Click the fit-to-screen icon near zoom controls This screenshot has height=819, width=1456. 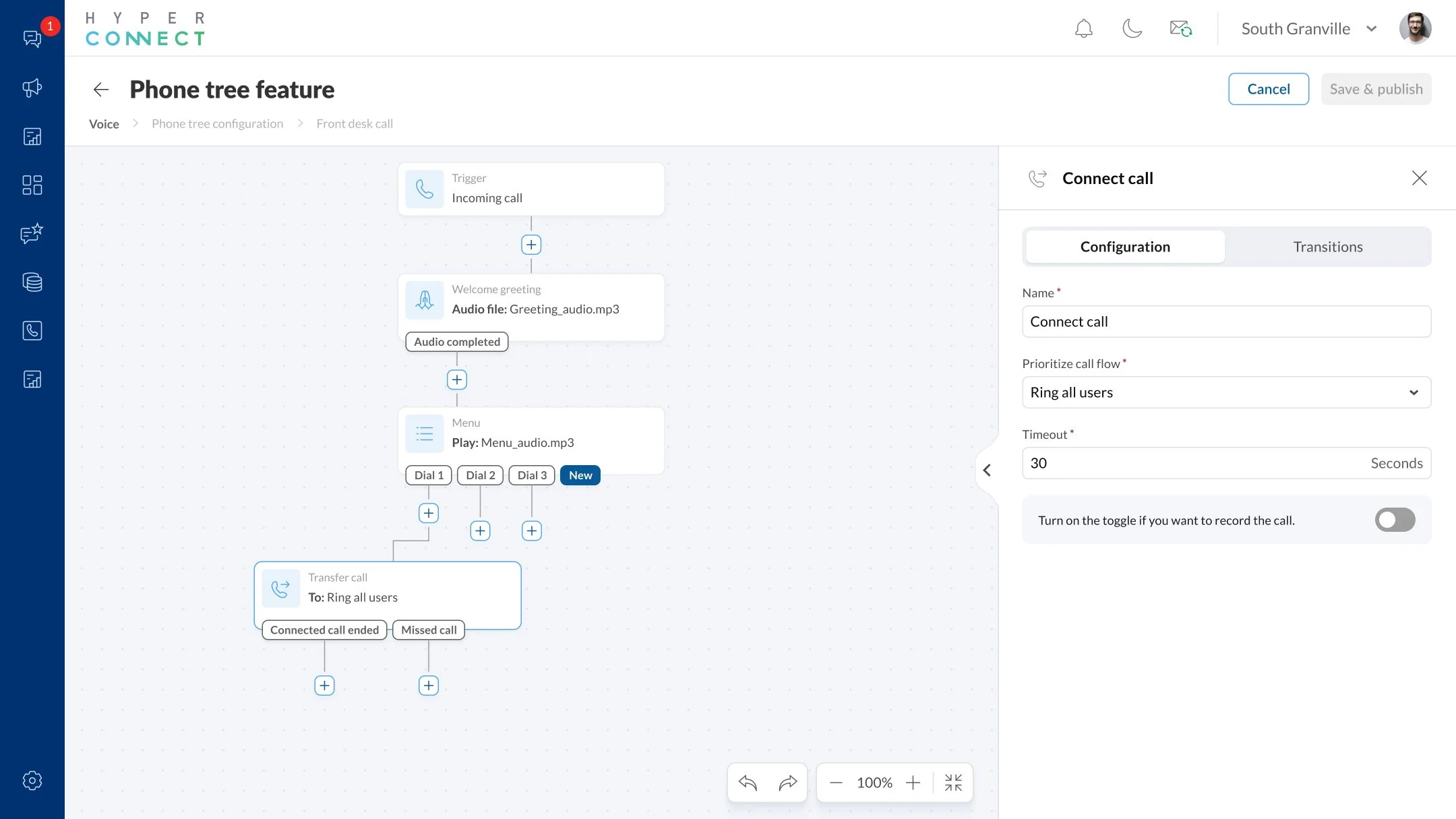tap(953, 783)
